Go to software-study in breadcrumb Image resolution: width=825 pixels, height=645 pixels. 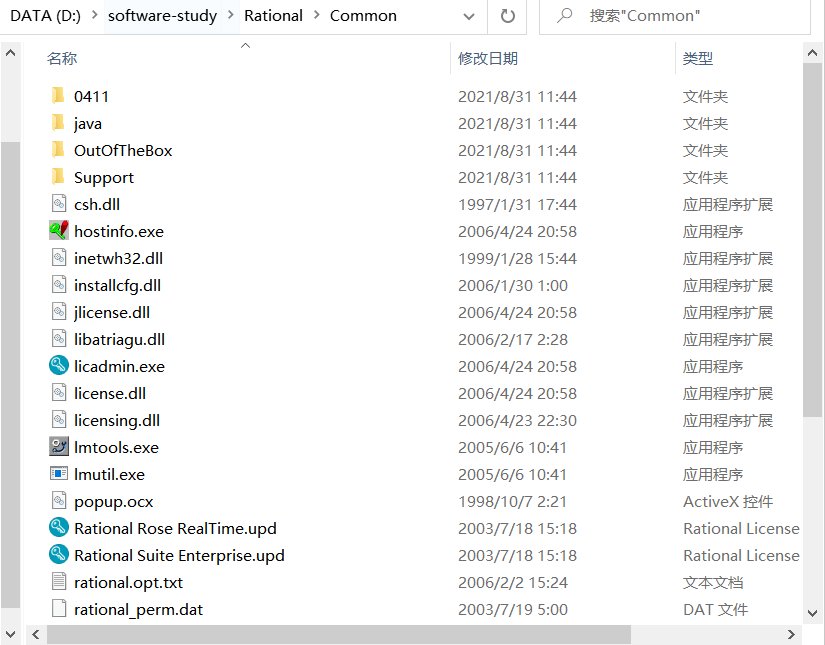[x=162, y=16]
